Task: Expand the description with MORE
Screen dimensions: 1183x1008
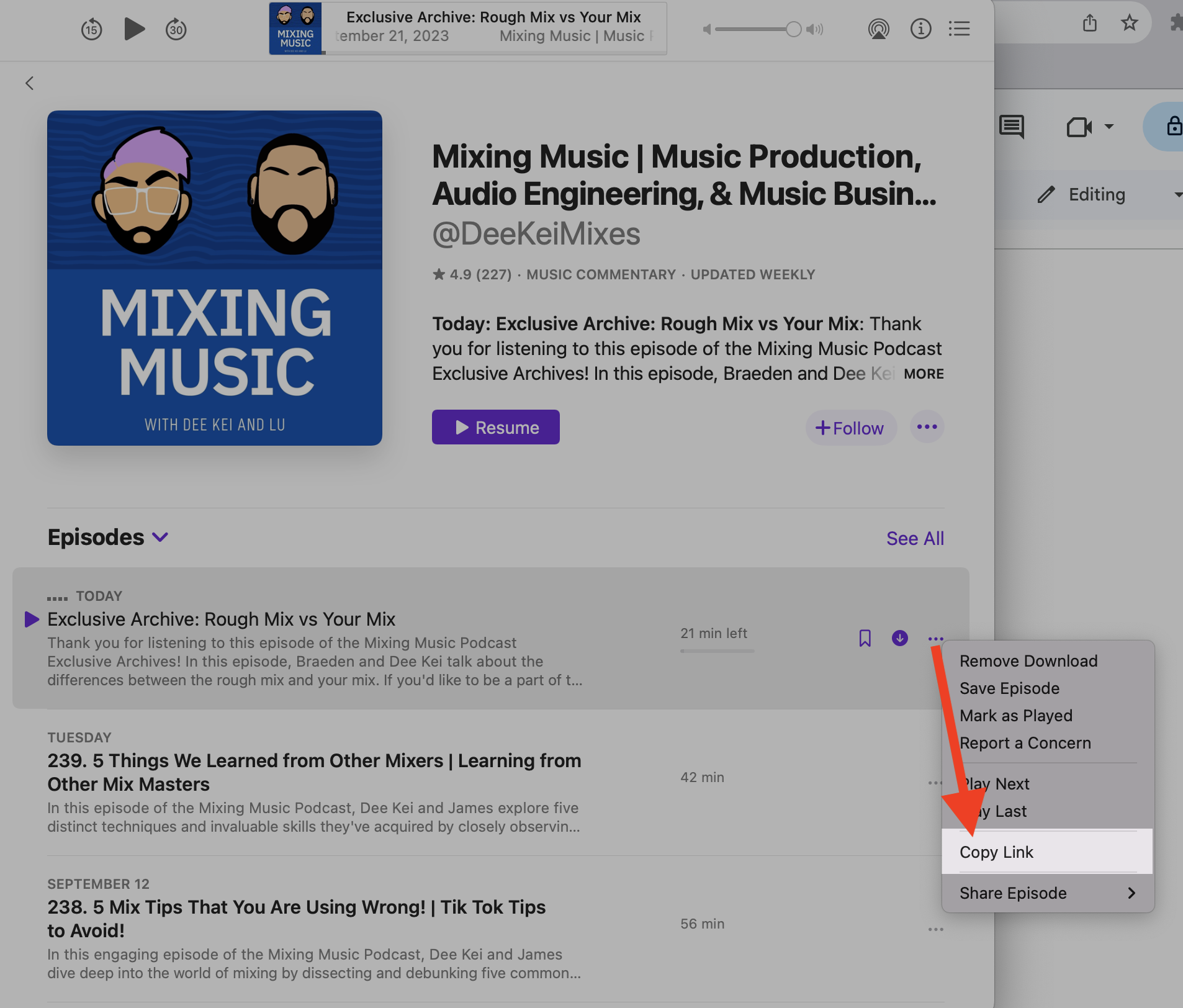Action: 924,374
